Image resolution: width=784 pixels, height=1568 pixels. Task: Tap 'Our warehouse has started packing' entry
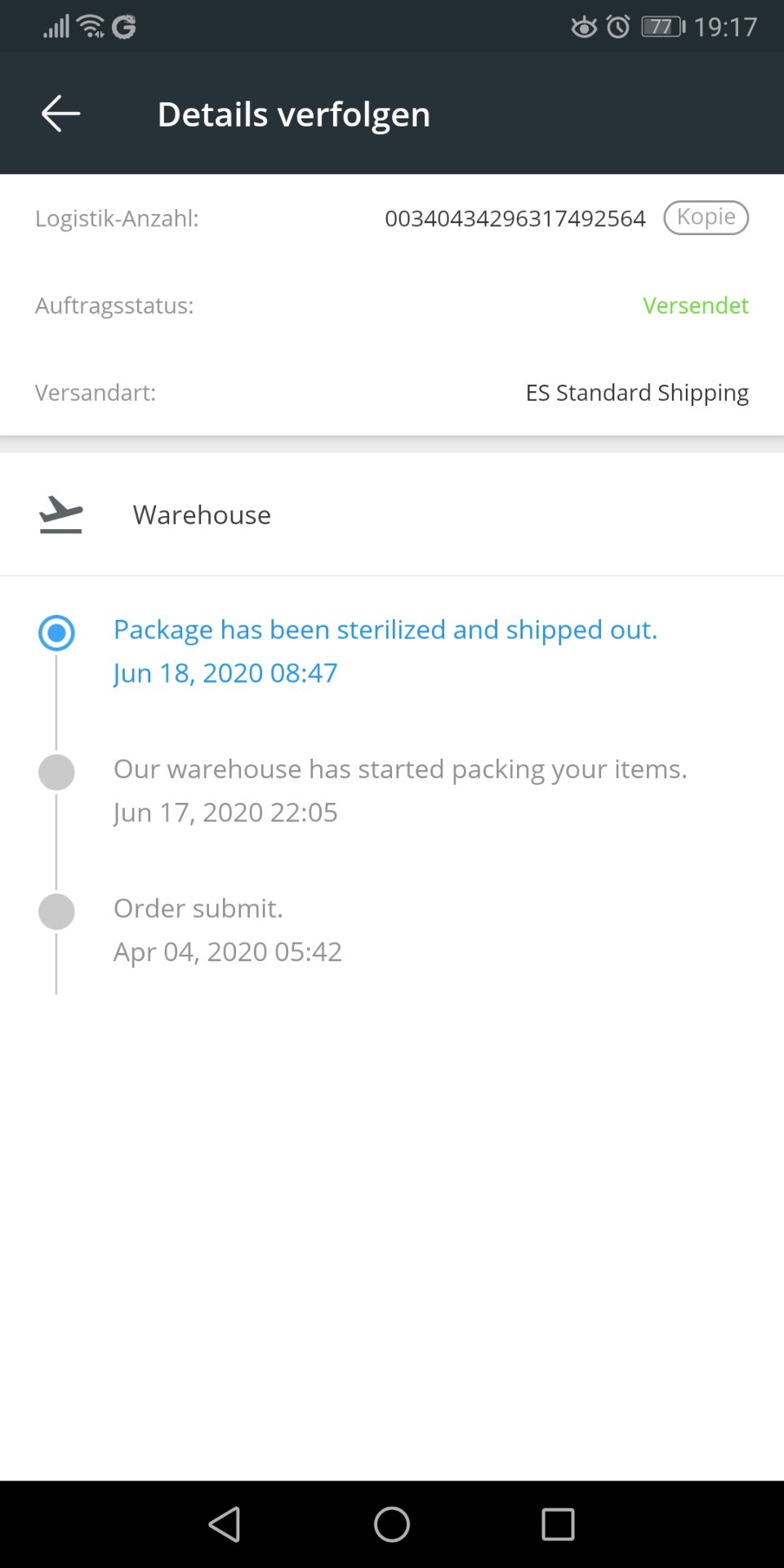tap(400, 769)
